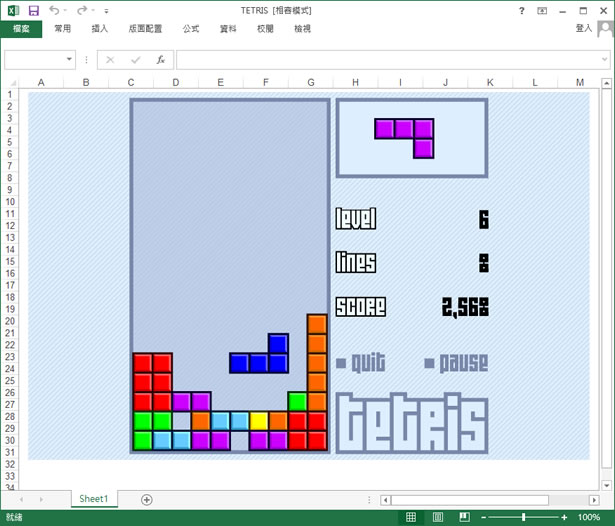Image resolution: width=615 pixels, height=526 pixels.
Task: Click the insert function fx icon
Action: (160, 60)
